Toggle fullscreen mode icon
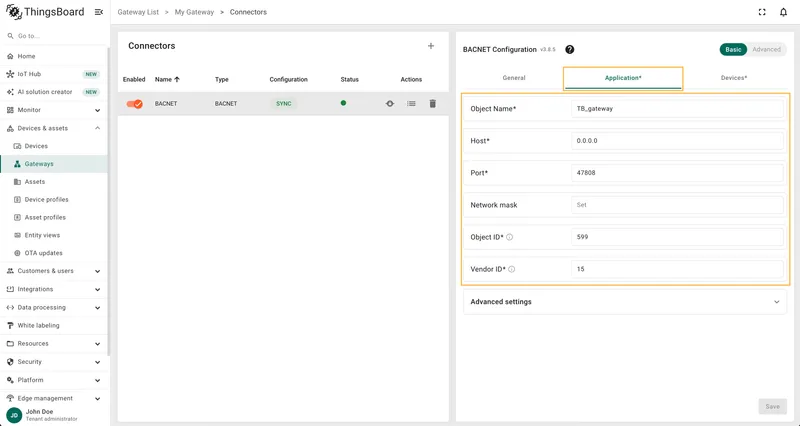The height and width of the screenshot is (426, 800). click(762, 12)
